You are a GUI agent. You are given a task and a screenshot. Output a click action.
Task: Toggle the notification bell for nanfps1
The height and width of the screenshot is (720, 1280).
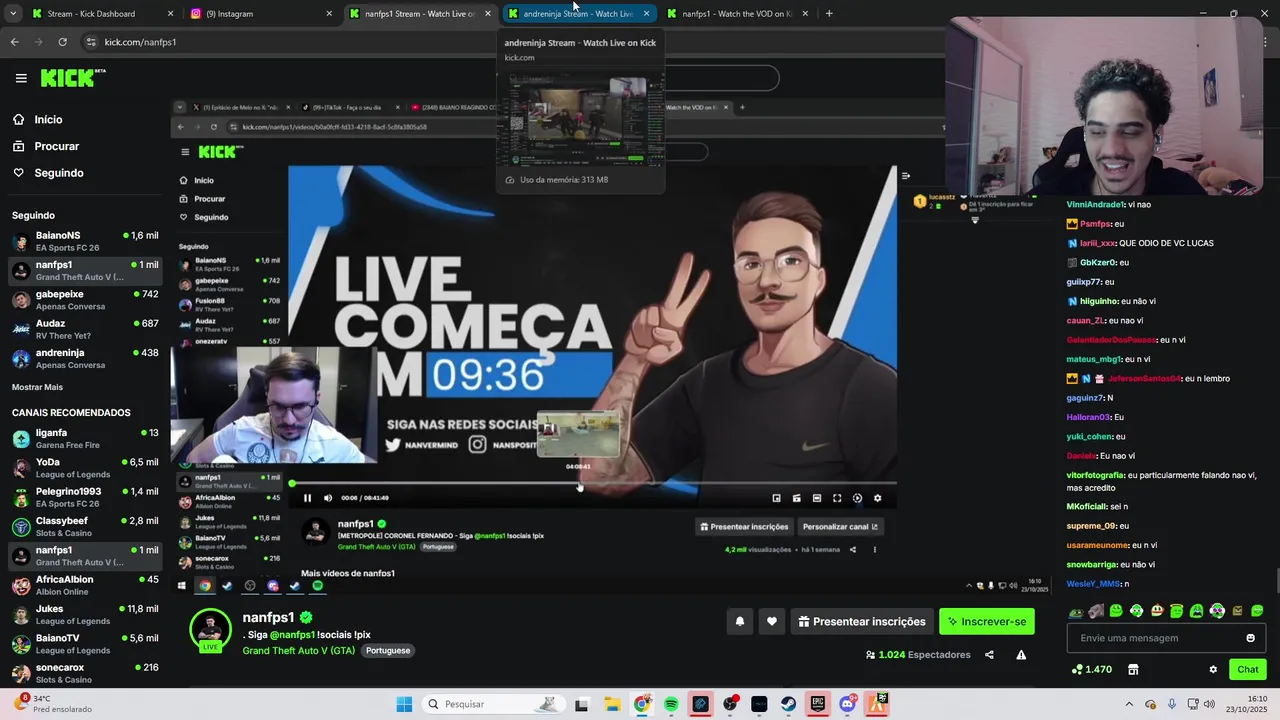[740, 621]
